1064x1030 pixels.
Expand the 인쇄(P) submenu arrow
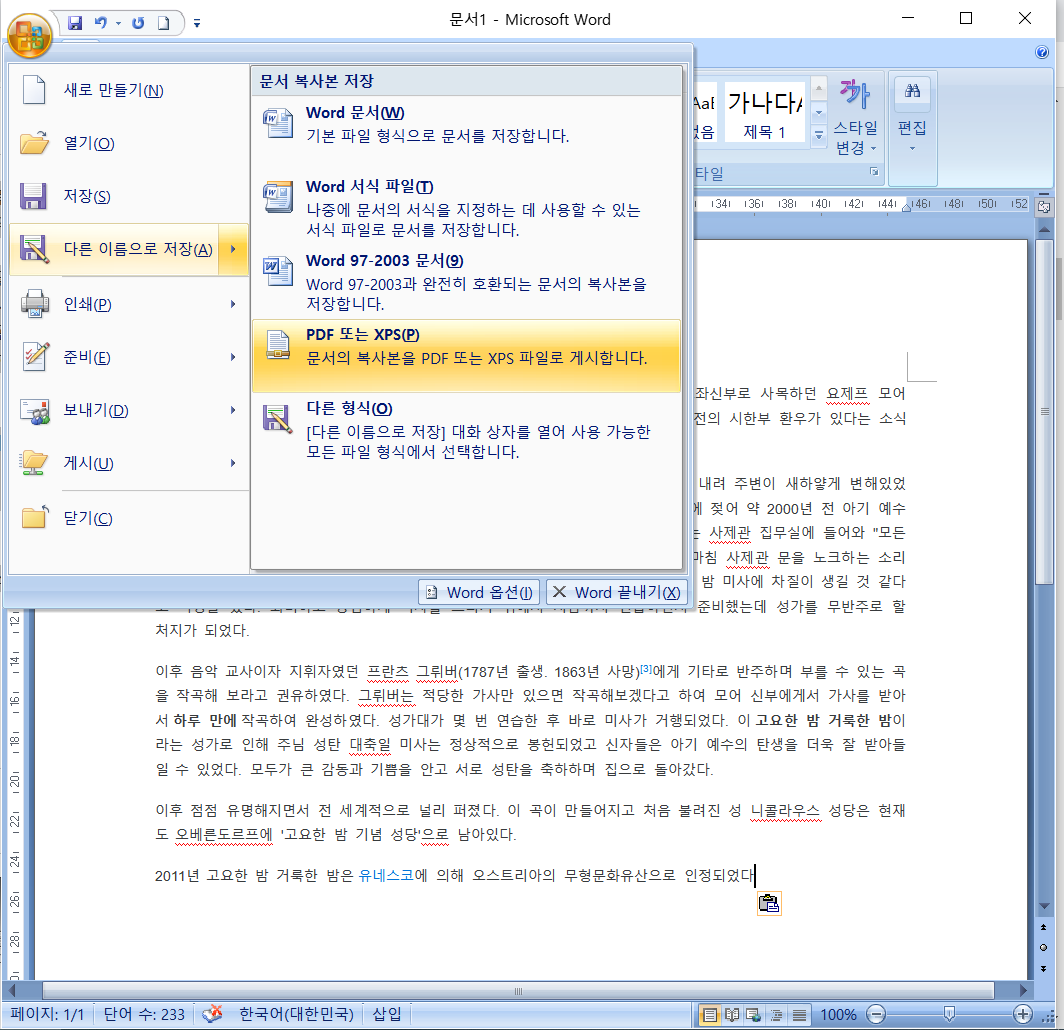(x=233, y=304)
